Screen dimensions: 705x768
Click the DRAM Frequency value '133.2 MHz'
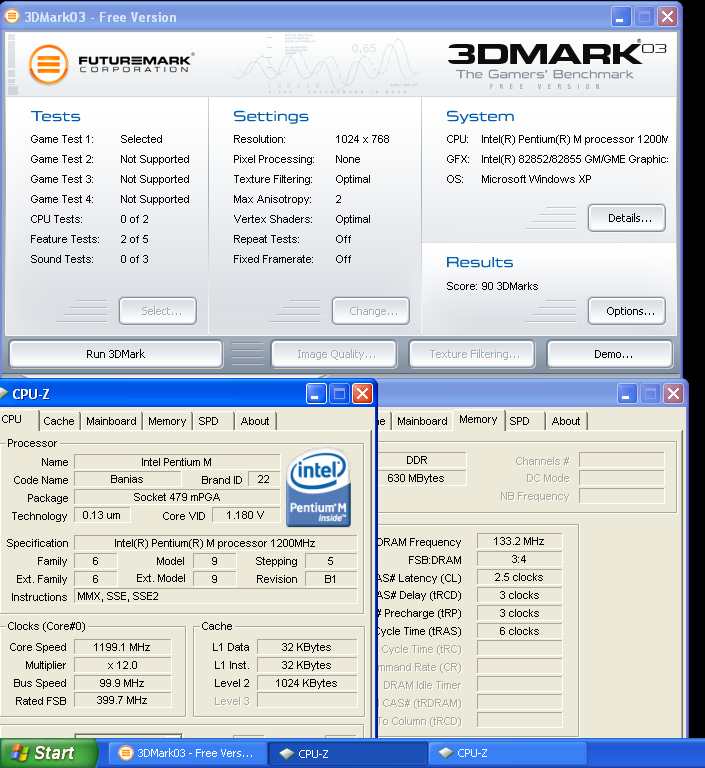519,541
